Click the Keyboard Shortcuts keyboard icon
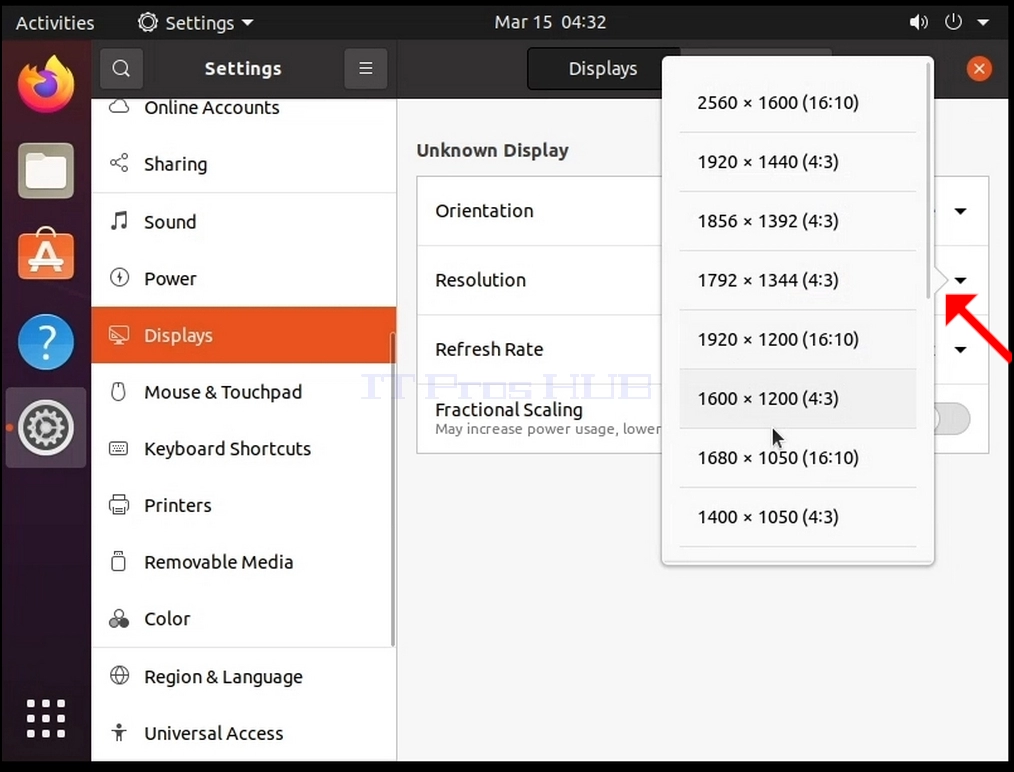The height and width of the screenshot is (772, 1014). click(x=118, y=448)
